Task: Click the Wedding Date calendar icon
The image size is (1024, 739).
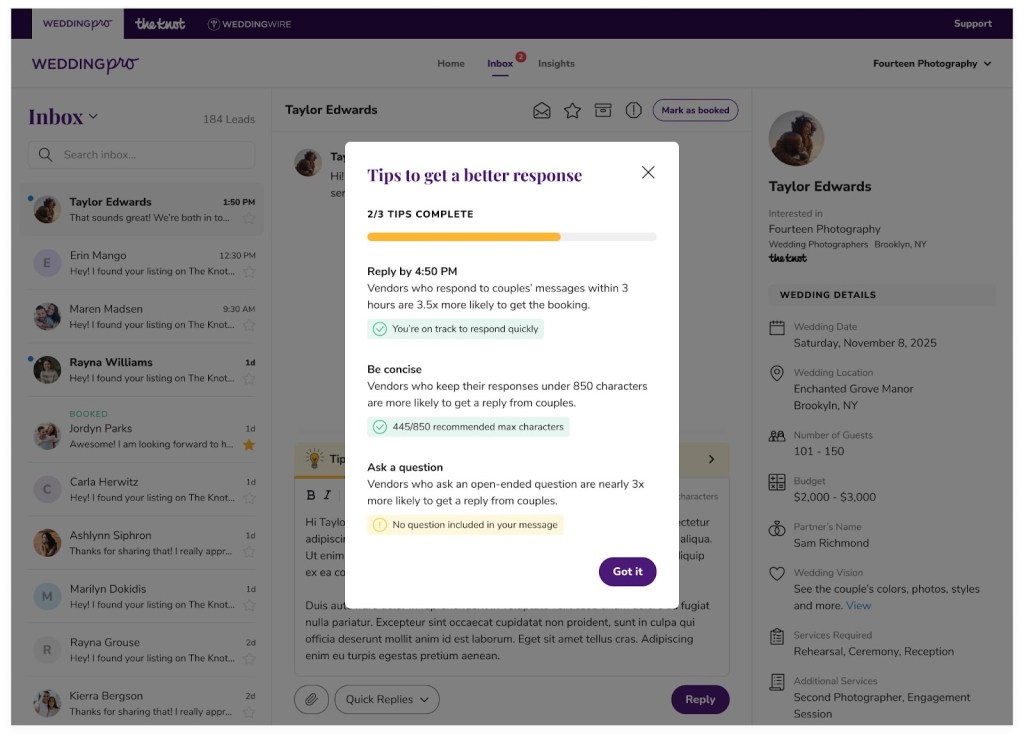Action: click(x=776, y=328)
